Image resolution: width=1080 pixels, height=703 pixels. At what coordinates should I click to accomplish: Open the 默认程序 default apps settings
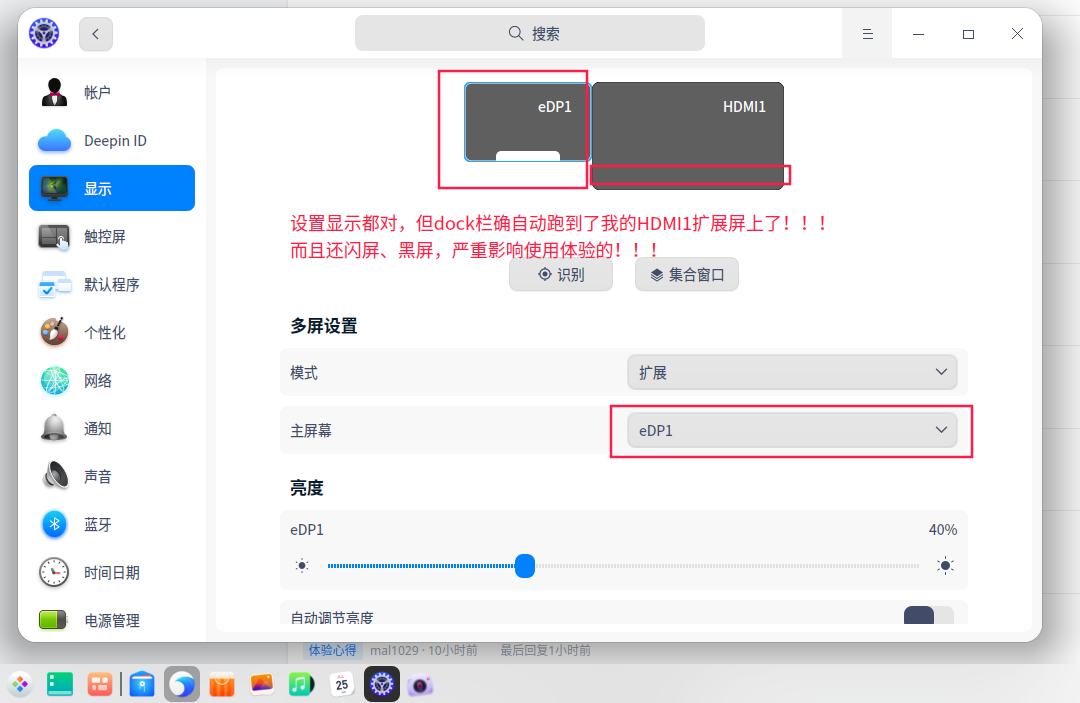[x=112, y=284]
